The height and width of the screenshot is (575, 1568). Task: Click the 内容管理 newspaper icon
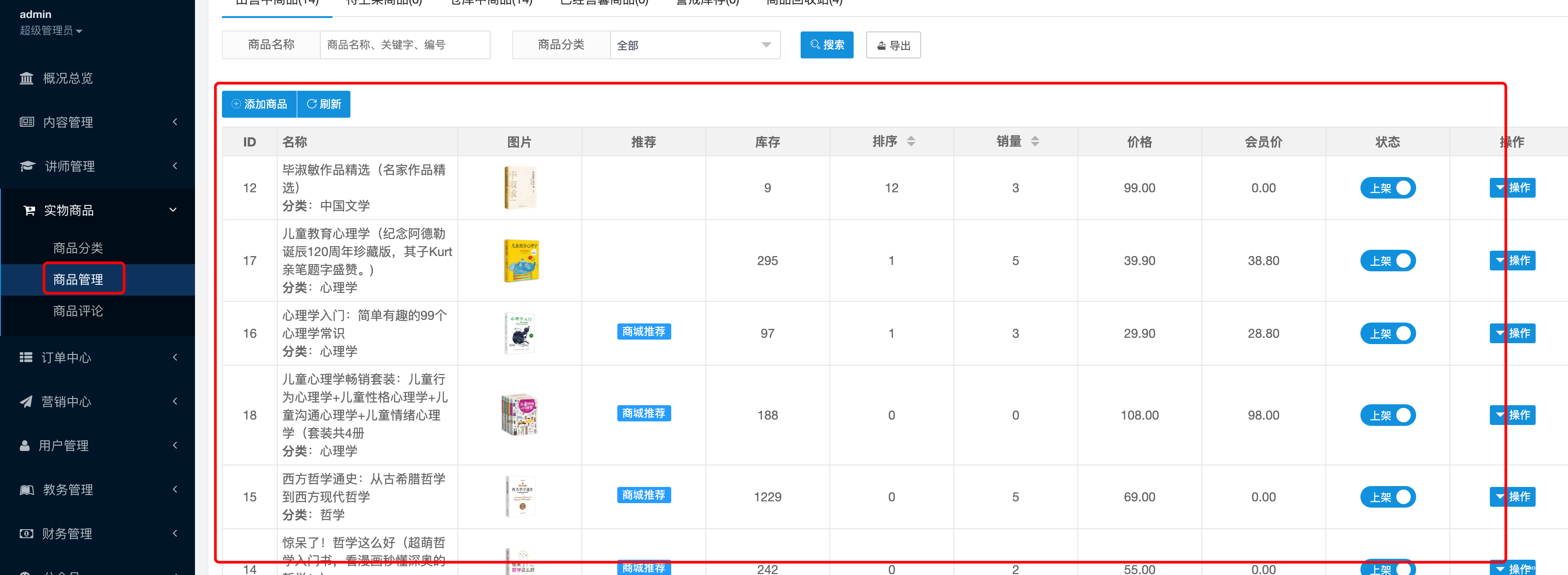(x=26, y=122)
